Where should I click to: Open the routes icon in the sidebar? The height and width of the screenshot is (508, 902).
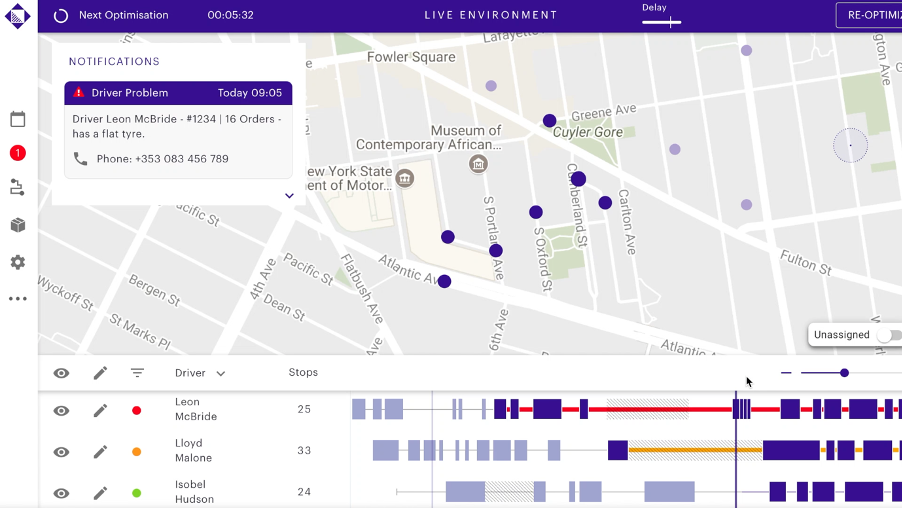pyautogui.click(x=17, y=188)
